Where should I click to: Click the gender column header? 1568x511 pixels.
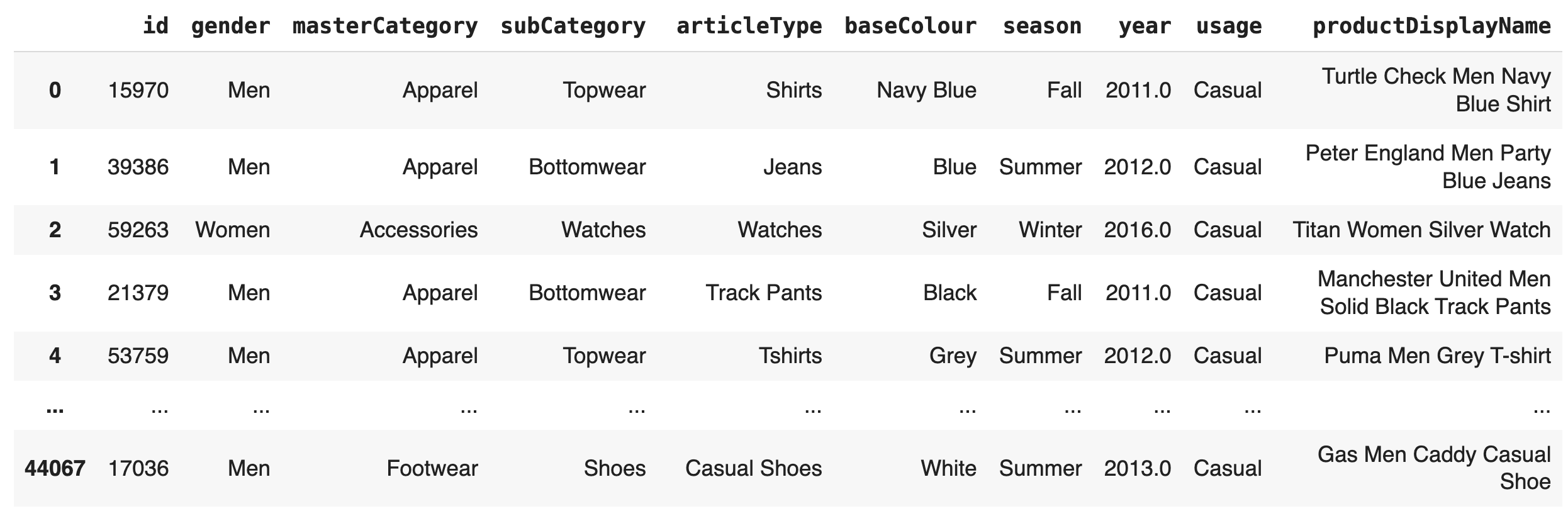pos(230,26)
